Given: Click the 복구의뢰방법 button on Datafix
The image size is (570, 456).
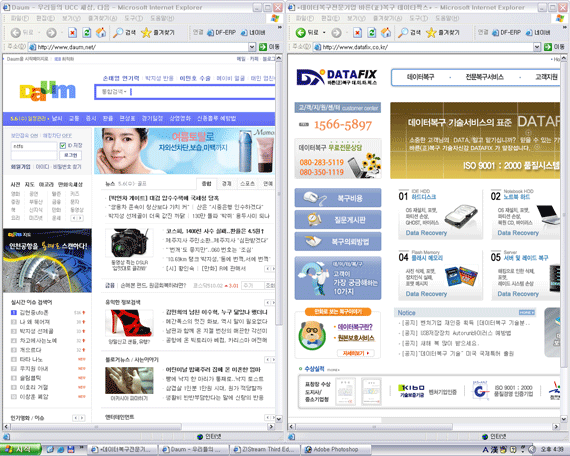Looking at the screenshot, I should click(338, 241).
